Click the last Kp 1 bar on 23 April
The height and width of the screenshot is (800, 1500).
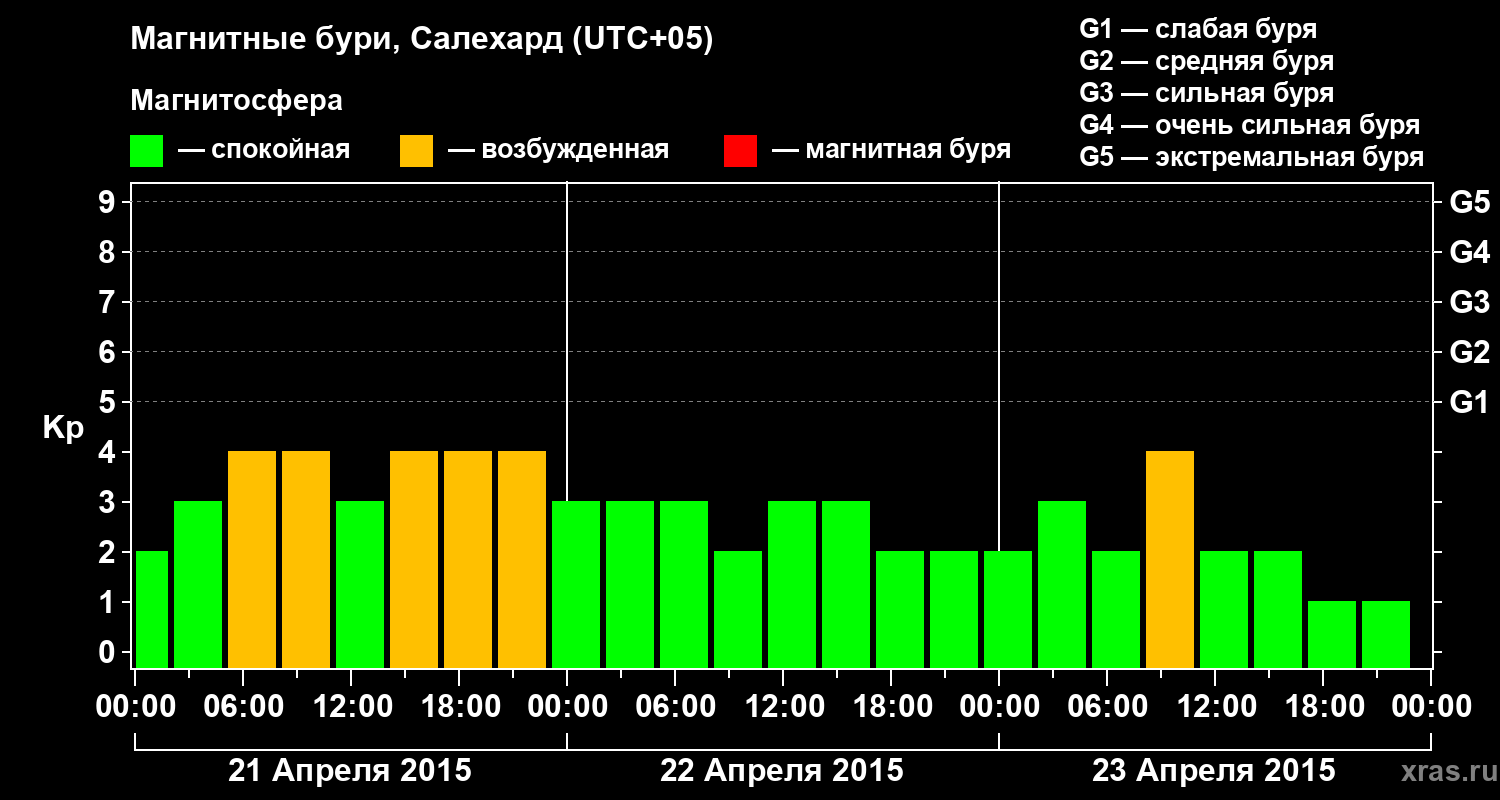(x=1386, y=635)
